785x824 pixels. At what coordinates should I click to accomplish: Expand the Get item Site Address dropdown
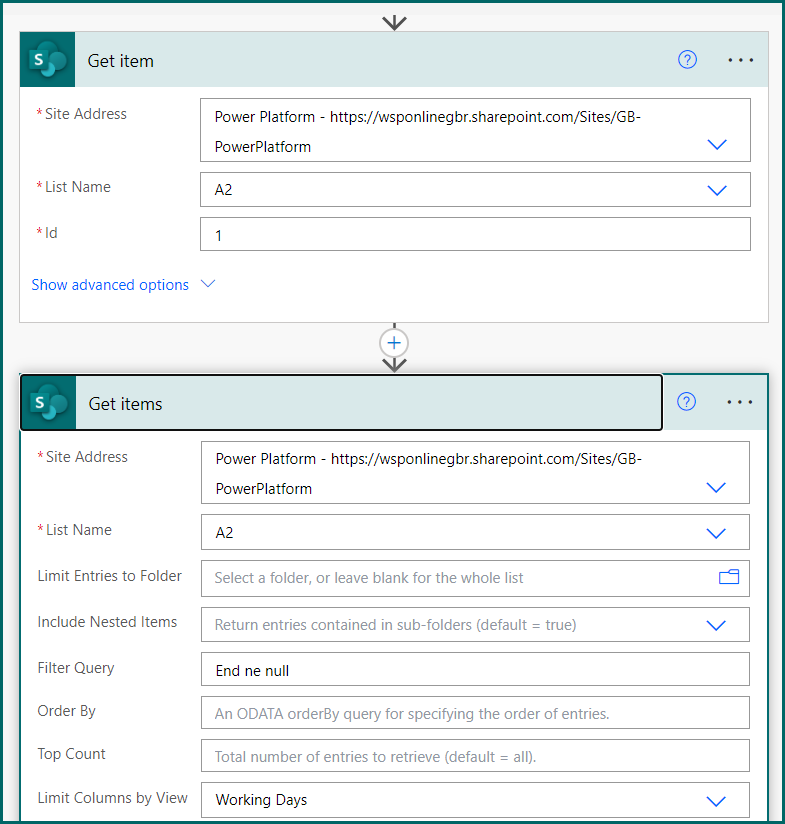pos(717,145)
